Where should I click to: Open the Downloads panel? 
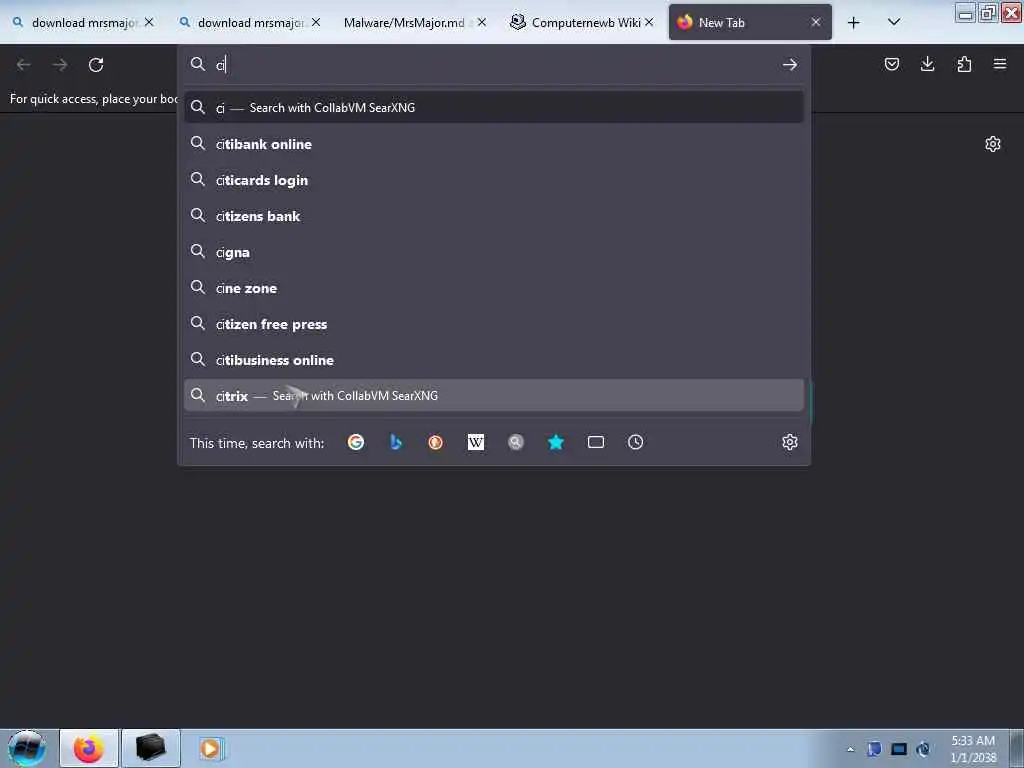click(927, 64)
